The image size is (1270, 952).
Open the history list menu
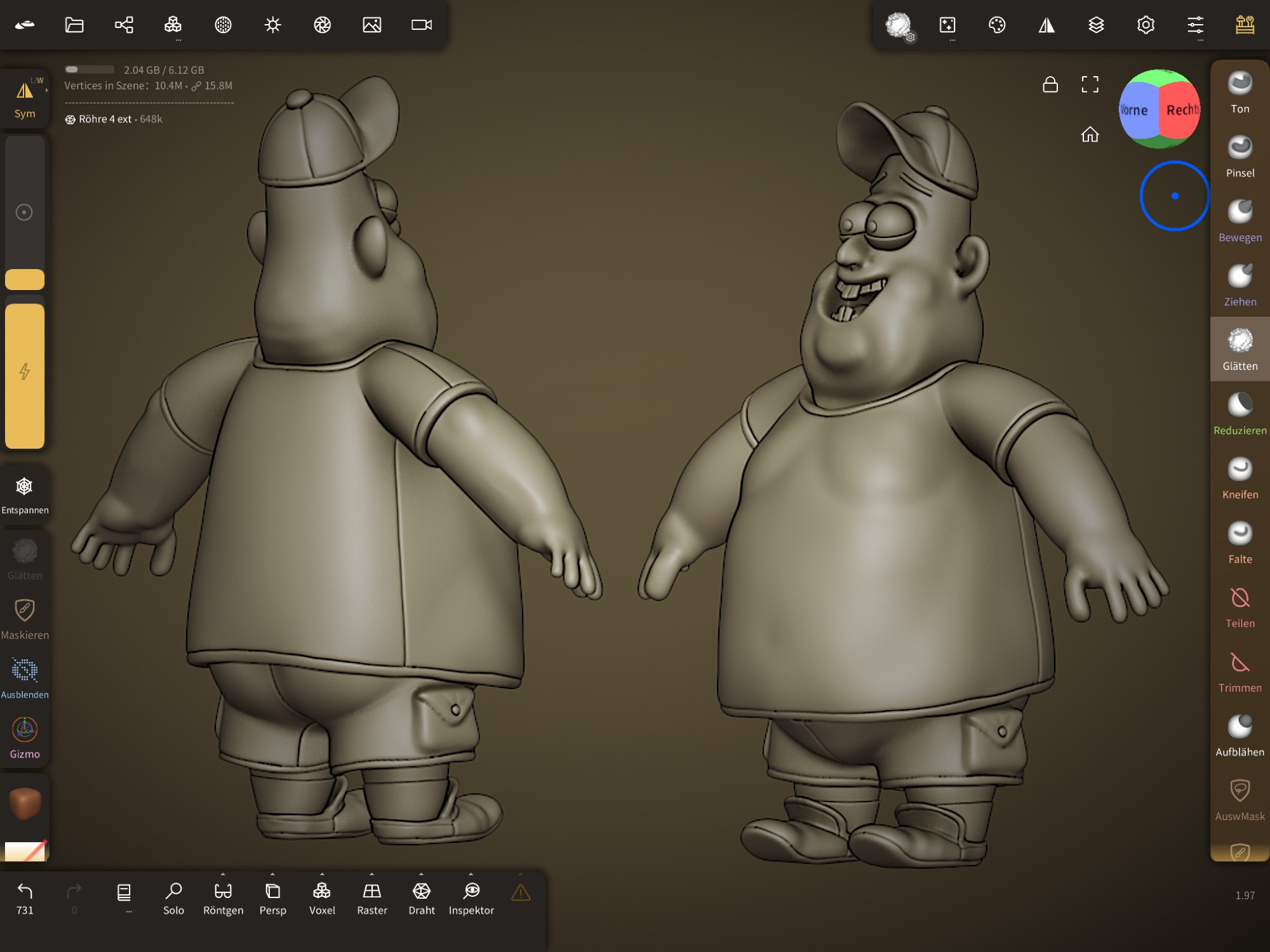tap(124, 896)
